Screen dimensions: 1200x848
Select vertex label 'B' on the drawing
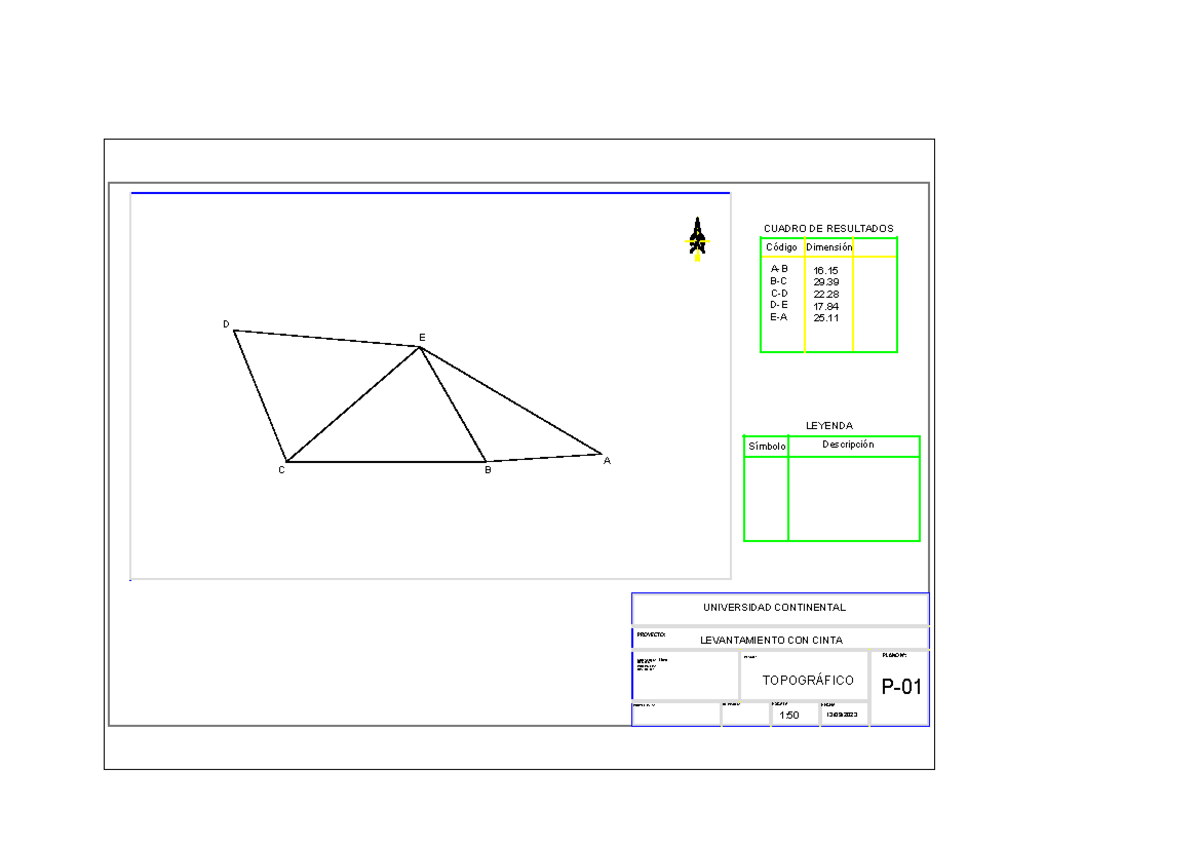tap(488, 469)
